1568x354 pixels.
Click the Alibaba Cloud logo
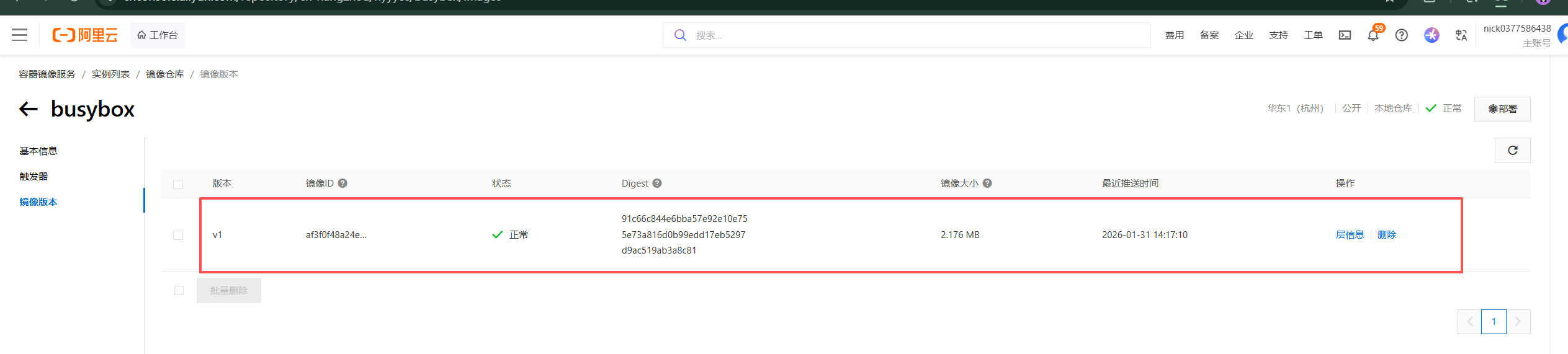[85, 35]
